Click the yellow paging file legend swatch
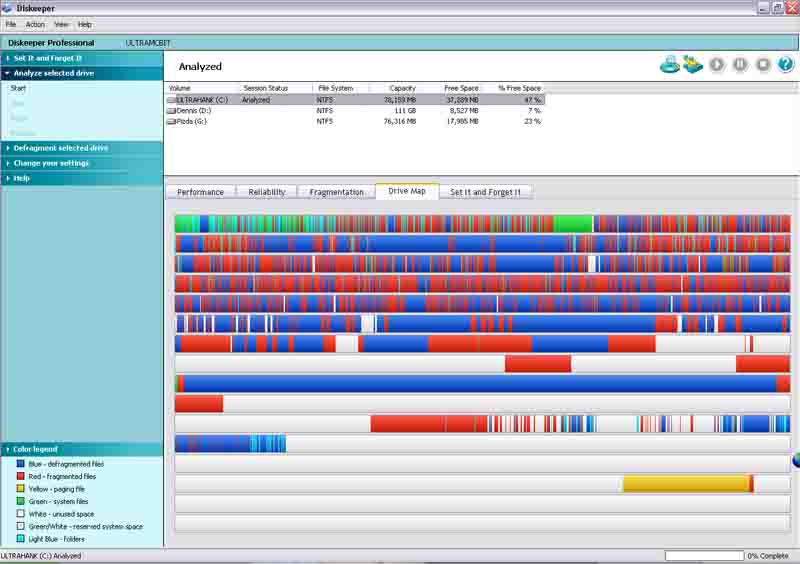 (x=20, y=489)
